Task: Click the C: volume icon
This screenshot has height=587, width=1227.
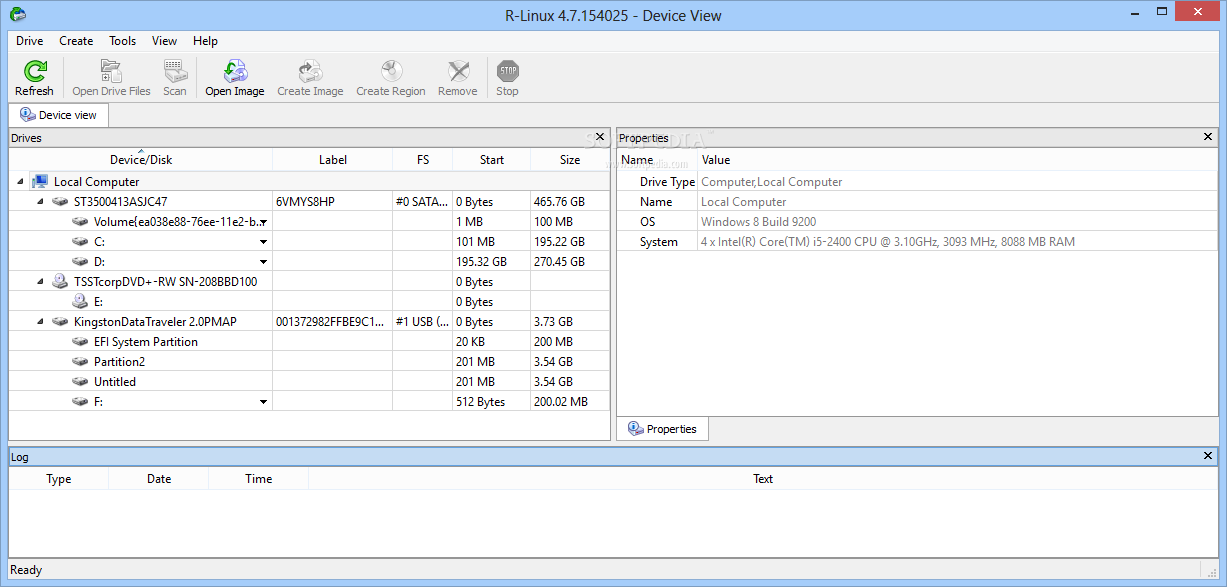Action: click(80, 241)
